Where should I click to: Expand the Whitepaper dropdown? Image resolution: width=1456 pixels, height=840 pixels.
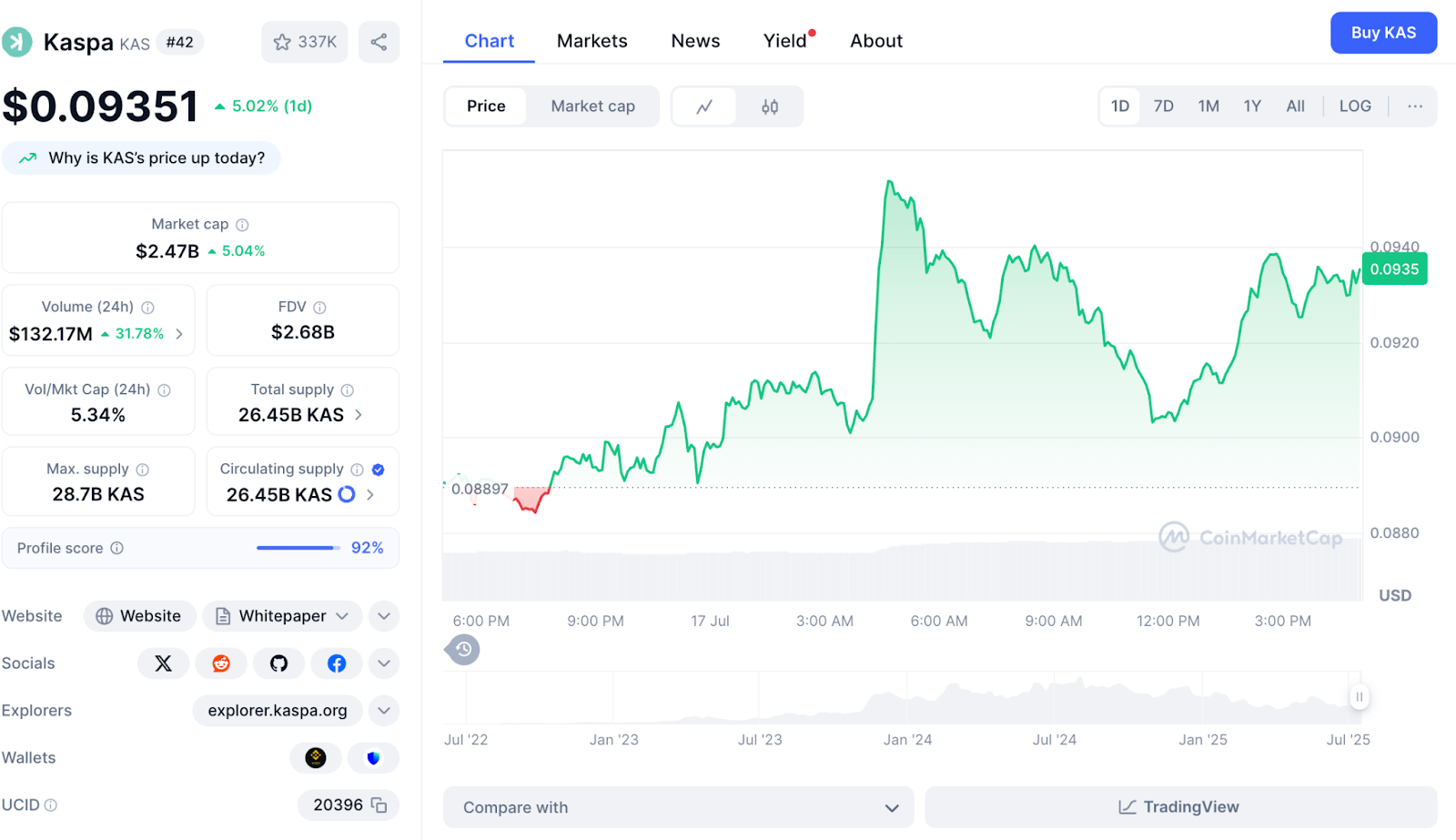click(282, 616)
